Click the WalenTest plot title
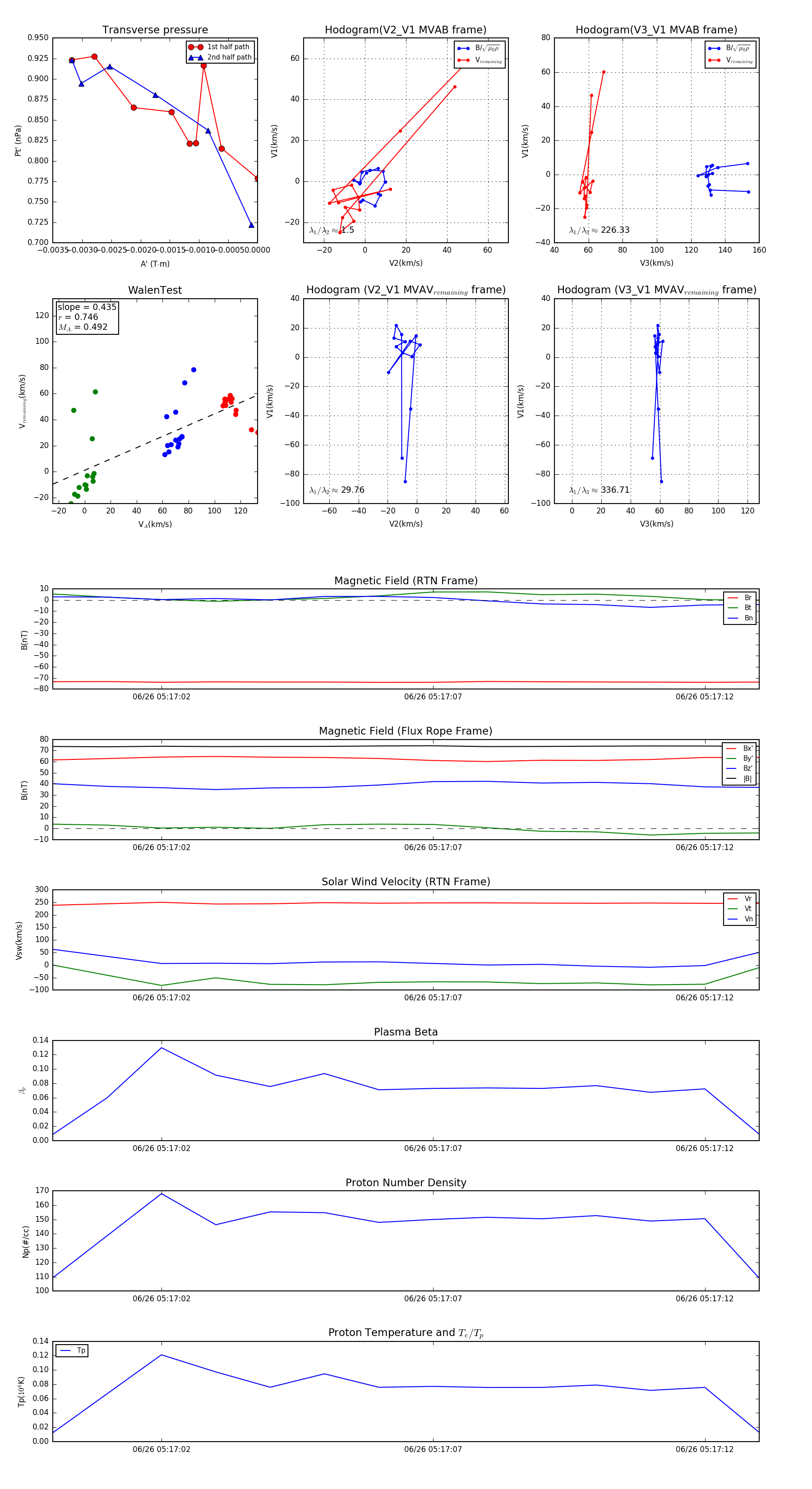This screenshot has height=1489, width=812. (x=155, y=290)
